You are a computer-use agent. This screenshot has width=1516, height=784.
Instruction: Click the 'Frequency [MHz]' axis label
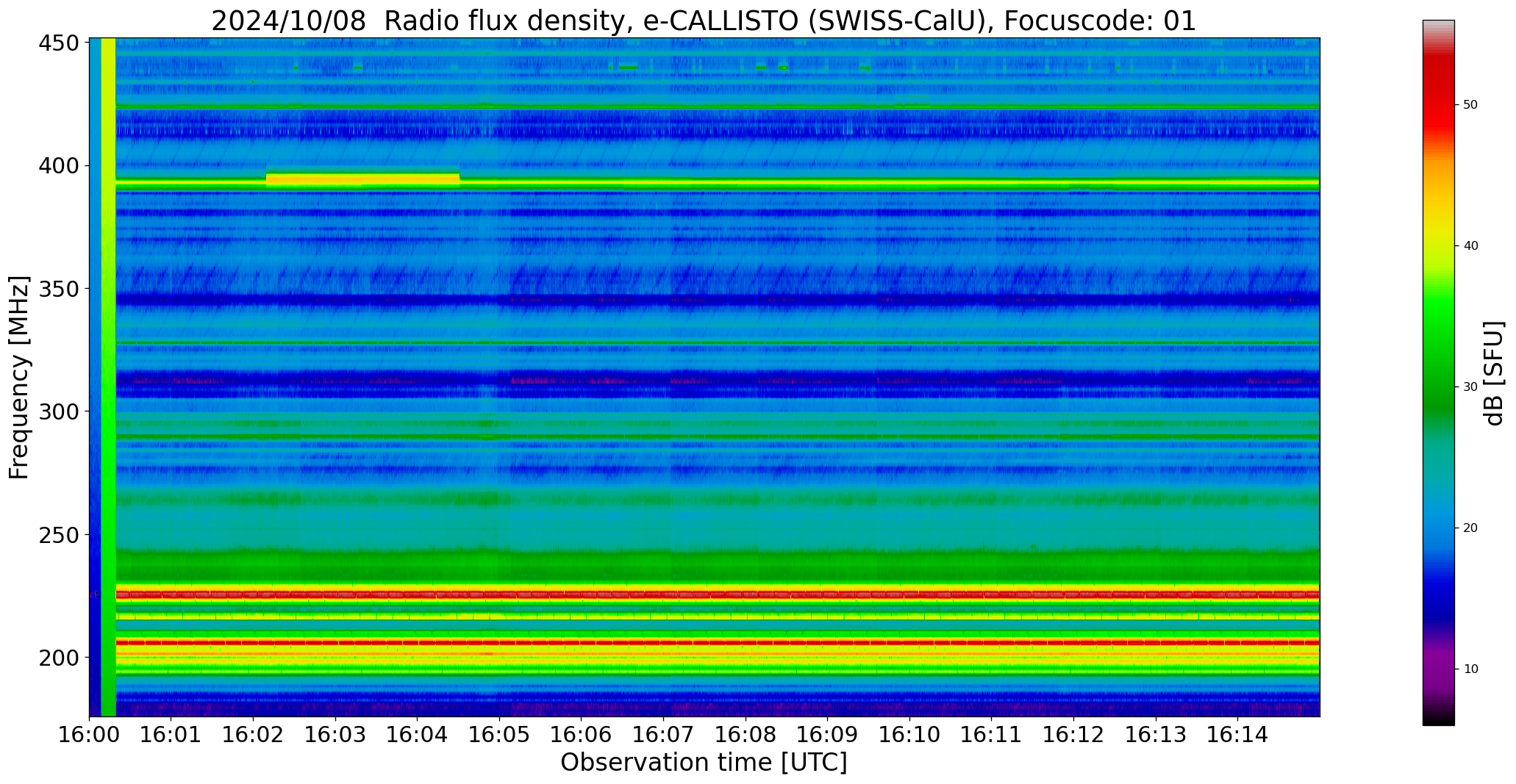pos(19,377)
